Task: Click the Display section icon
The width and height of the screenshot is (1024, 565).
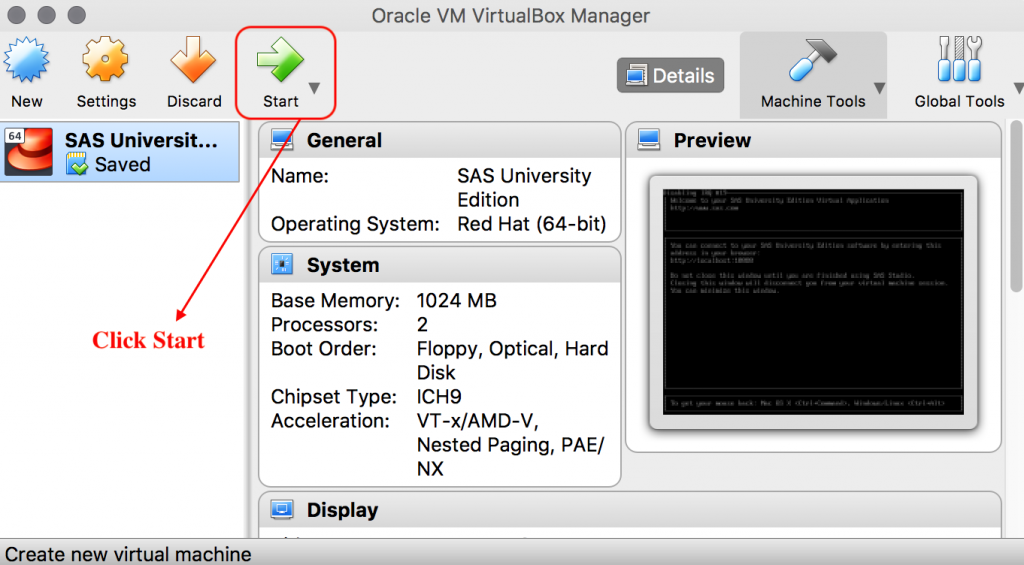Action: tap(282, 509)
